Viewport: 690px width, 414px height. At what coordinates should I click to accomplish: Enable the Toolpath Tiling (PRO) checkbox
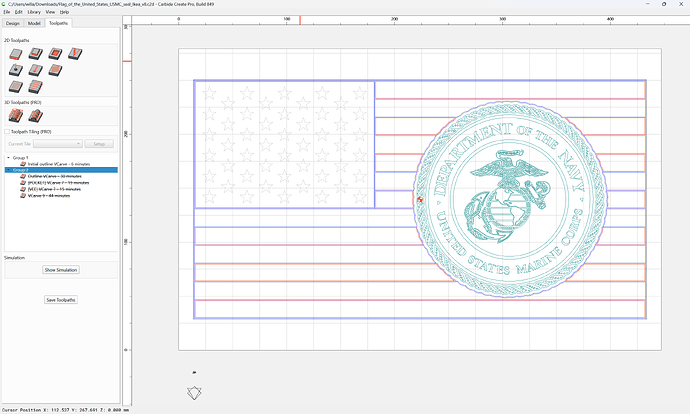7,132
